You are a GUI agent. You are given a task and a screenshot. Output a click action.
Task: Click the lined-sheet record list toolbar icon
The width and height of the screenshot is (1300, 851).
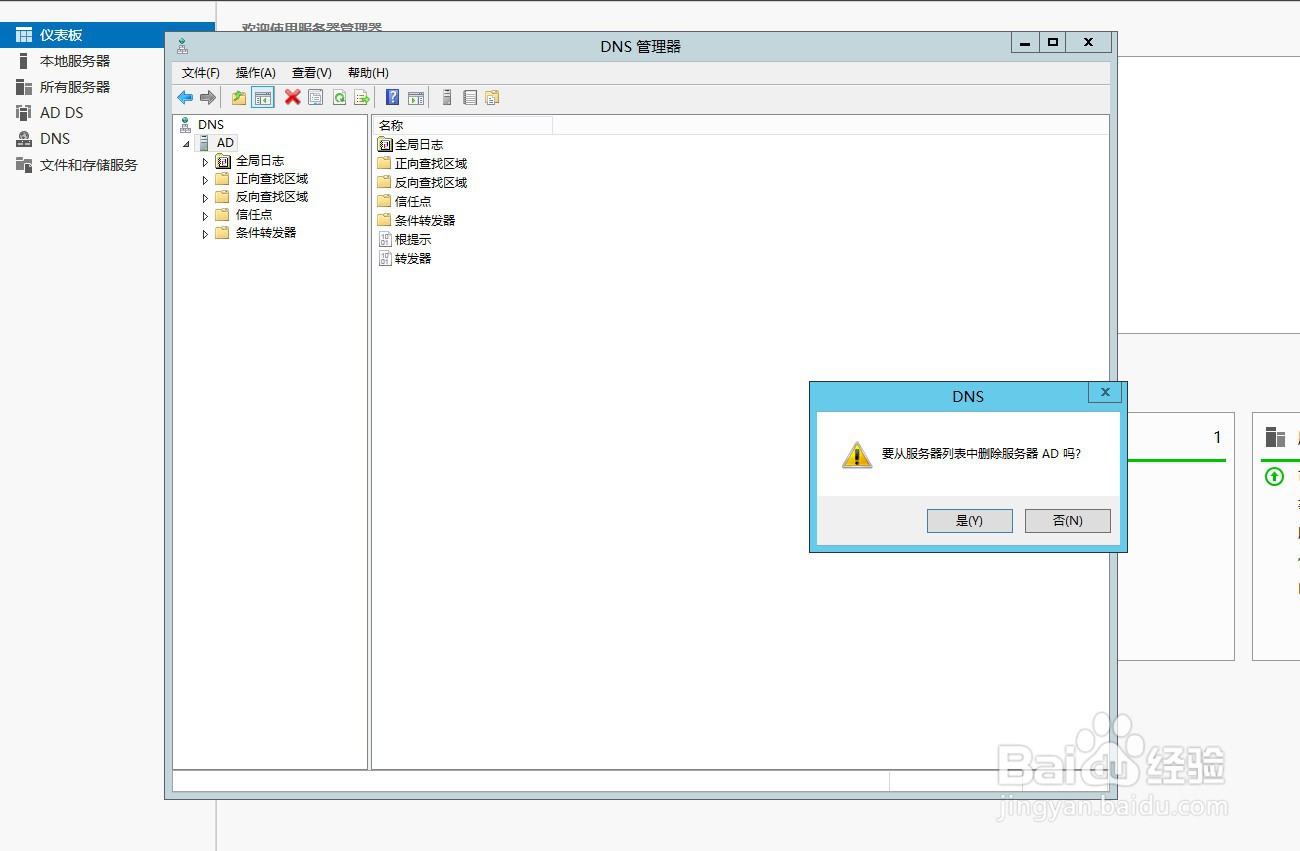pyautogui.click(x=470, y=97)
